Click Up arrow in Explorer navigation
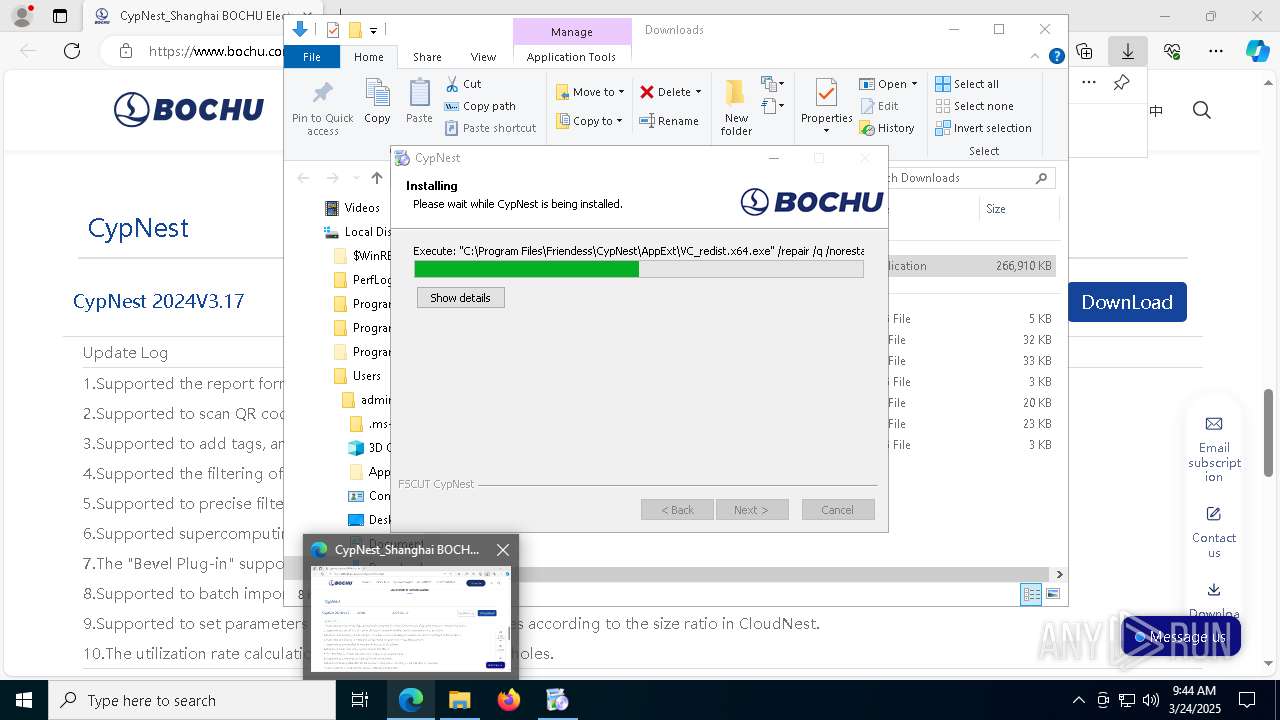The width and height of the screenshot is (1280, 720). (376, 178)
